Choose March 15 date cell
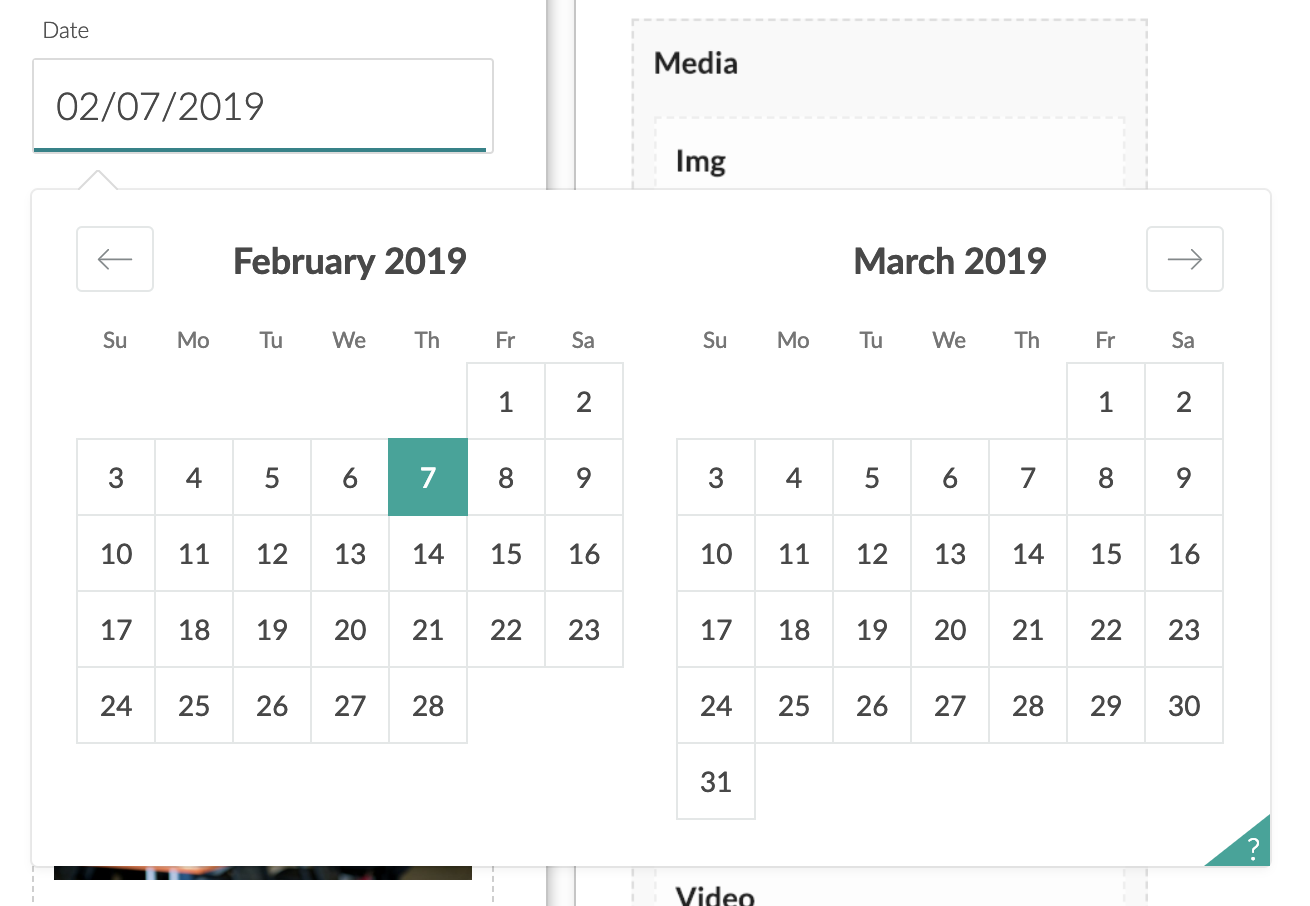1310x906 pixels. [x=1106, y=553]
